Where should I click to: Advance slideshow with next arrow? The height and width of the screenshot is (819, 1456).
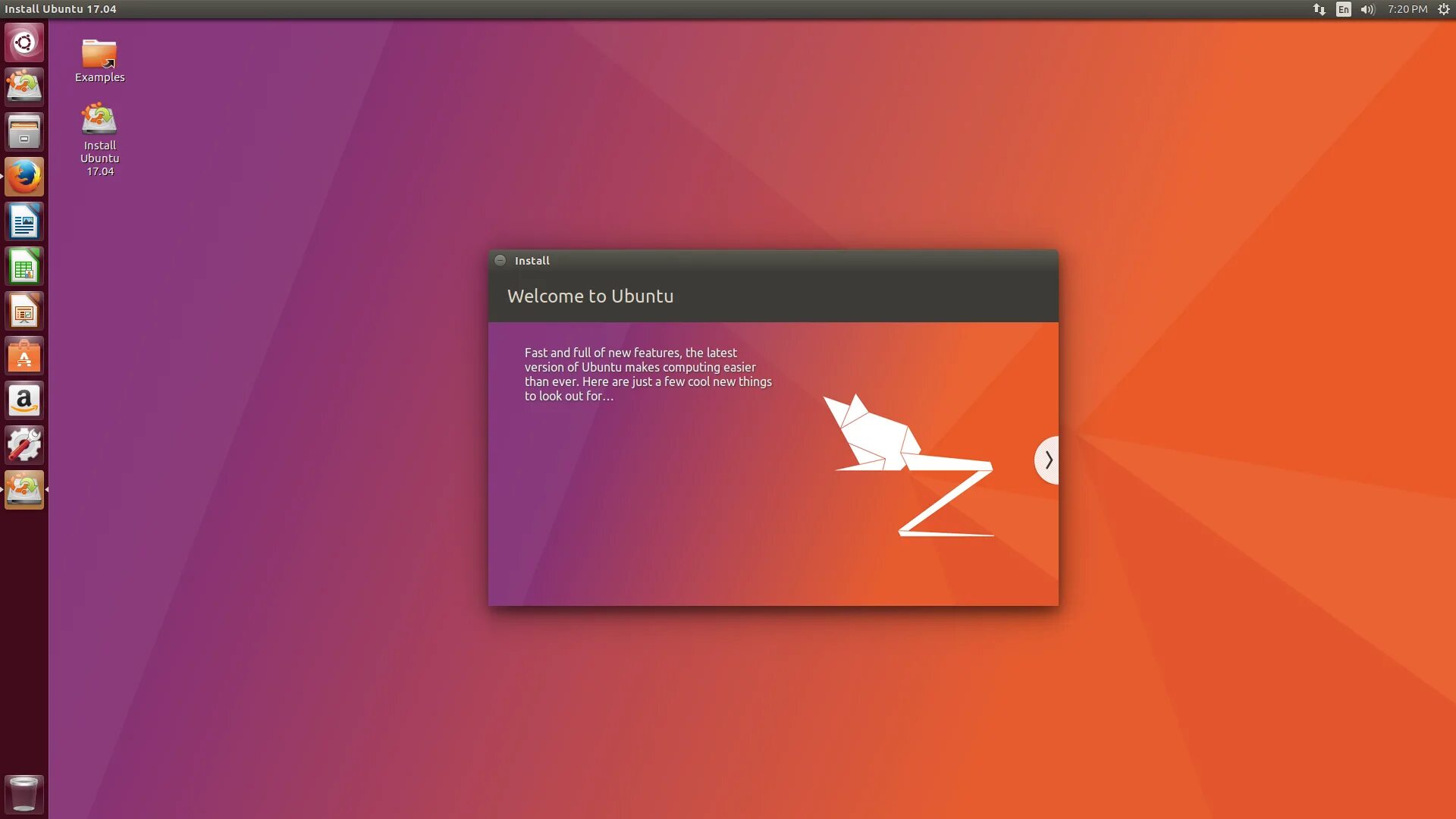pyautogui.click(x=1047, y=460)
